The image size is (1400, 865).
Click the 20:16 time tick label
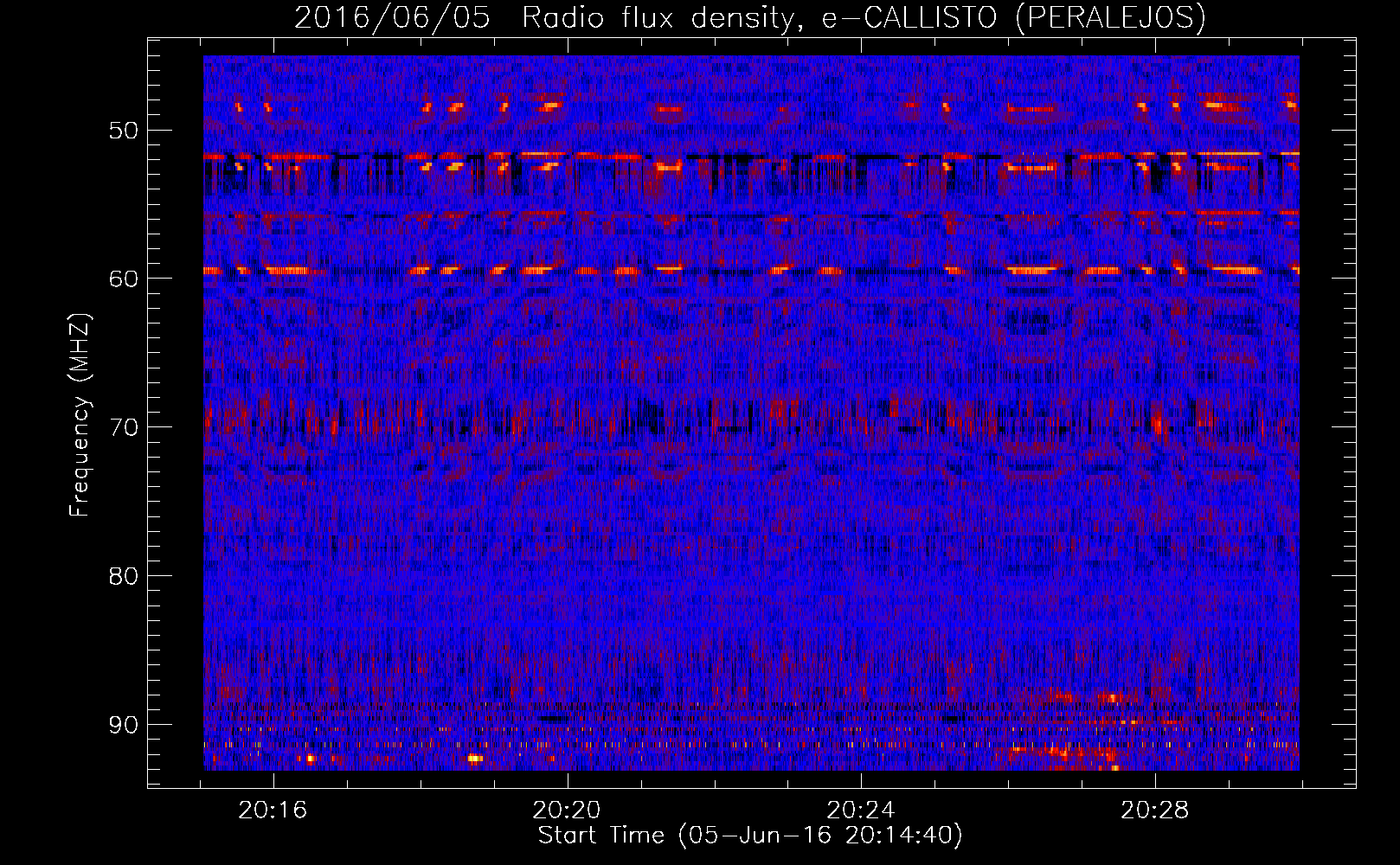pyautogui.click(x=273, y=811)
